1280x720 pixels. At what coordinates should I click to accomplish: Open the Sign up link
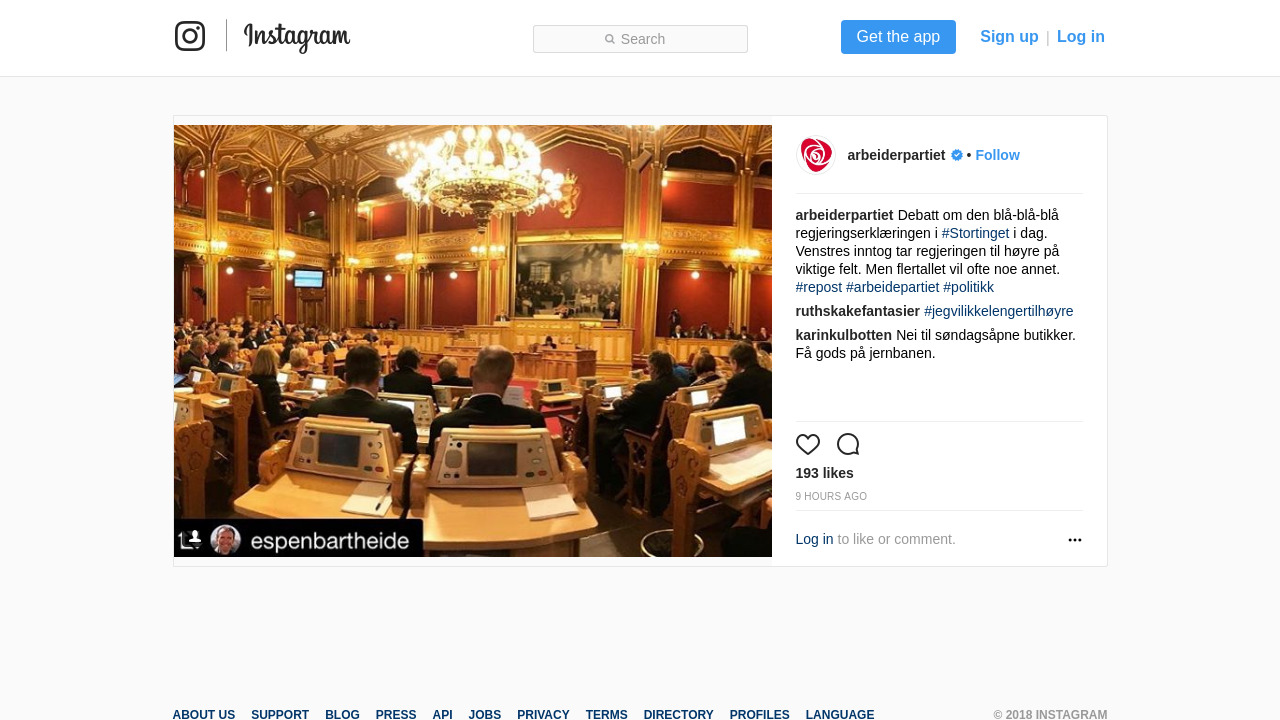click(1009, 37)
